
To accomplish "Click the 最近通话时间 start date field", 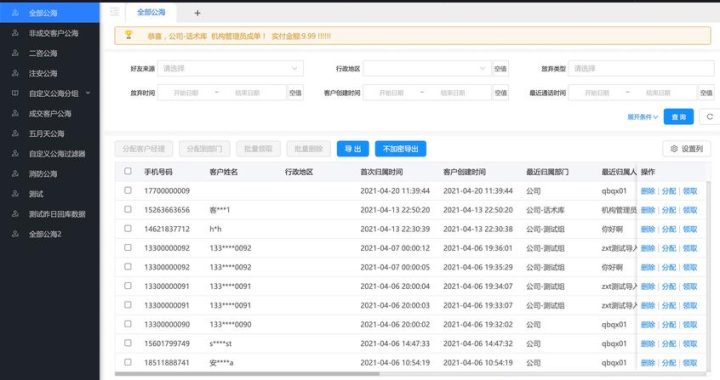I will pyautogui.click(x=597, y=93).
